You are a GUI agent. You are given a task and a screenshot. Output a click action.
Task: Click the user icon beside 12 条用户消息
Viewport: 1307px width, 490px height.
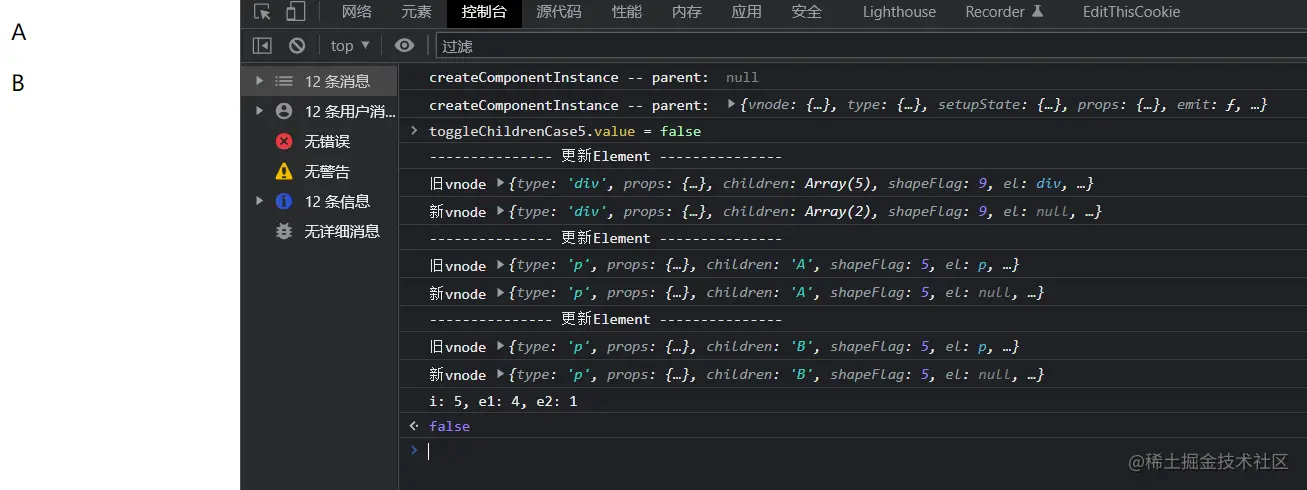click(284, 111)
